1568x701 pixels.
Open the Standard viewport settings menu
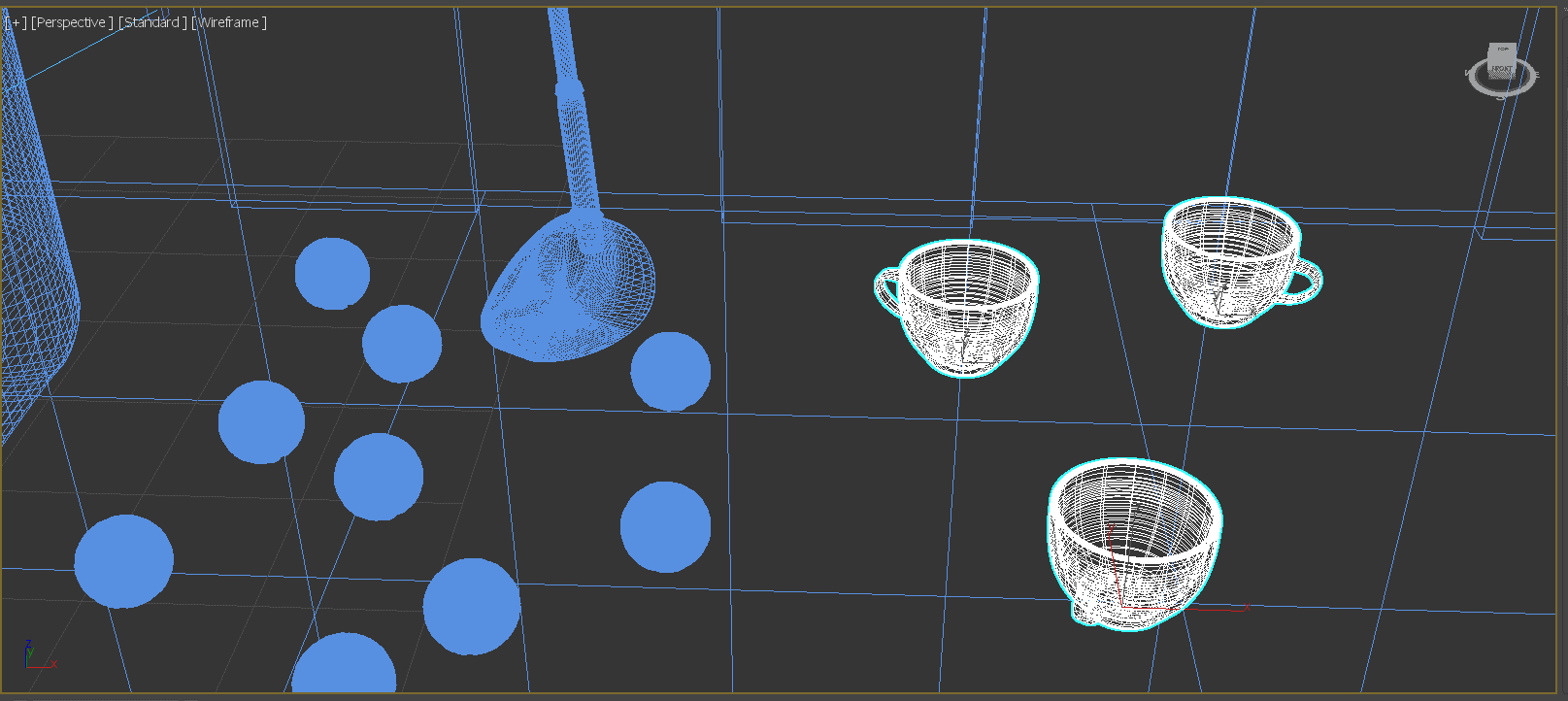tap(152, 22)
